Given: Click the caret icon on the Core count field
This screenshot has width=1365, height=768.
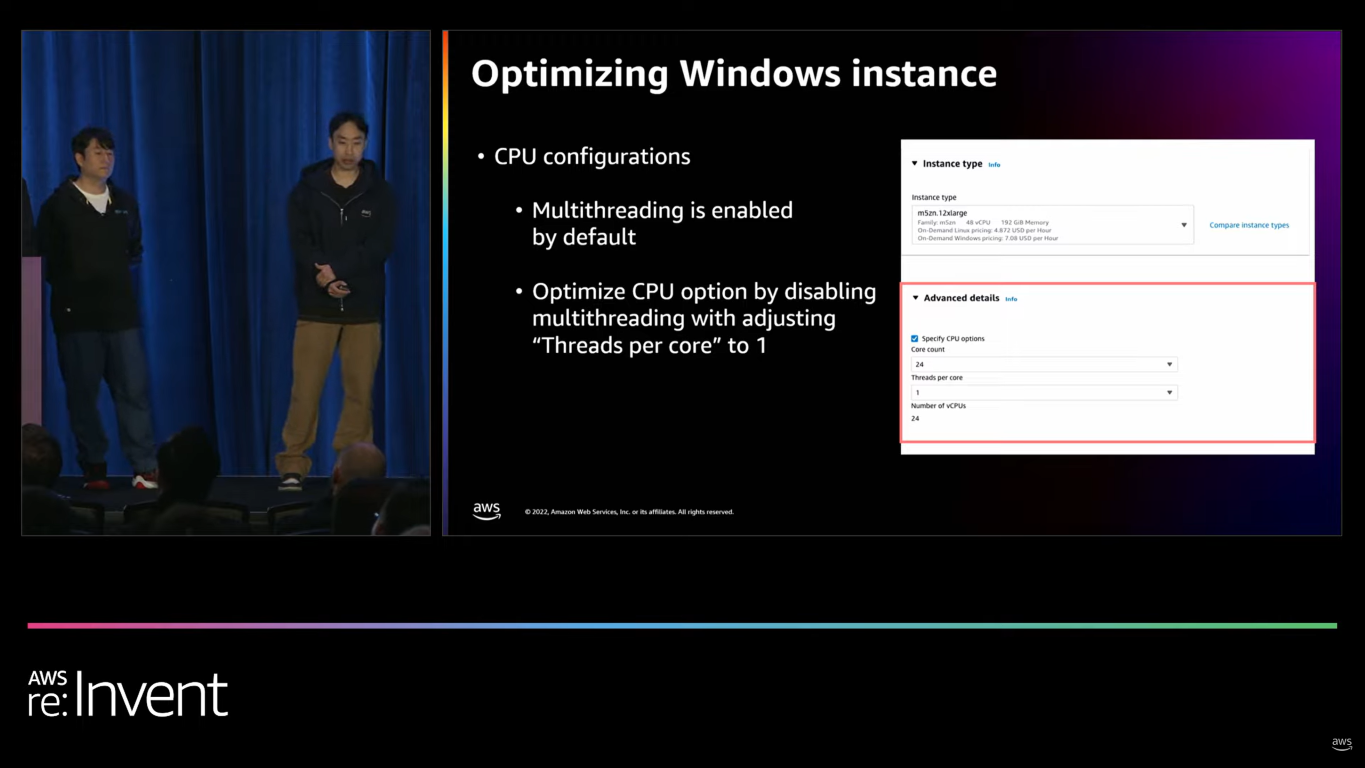Looking at the screenshot, I should [1169, 364].
